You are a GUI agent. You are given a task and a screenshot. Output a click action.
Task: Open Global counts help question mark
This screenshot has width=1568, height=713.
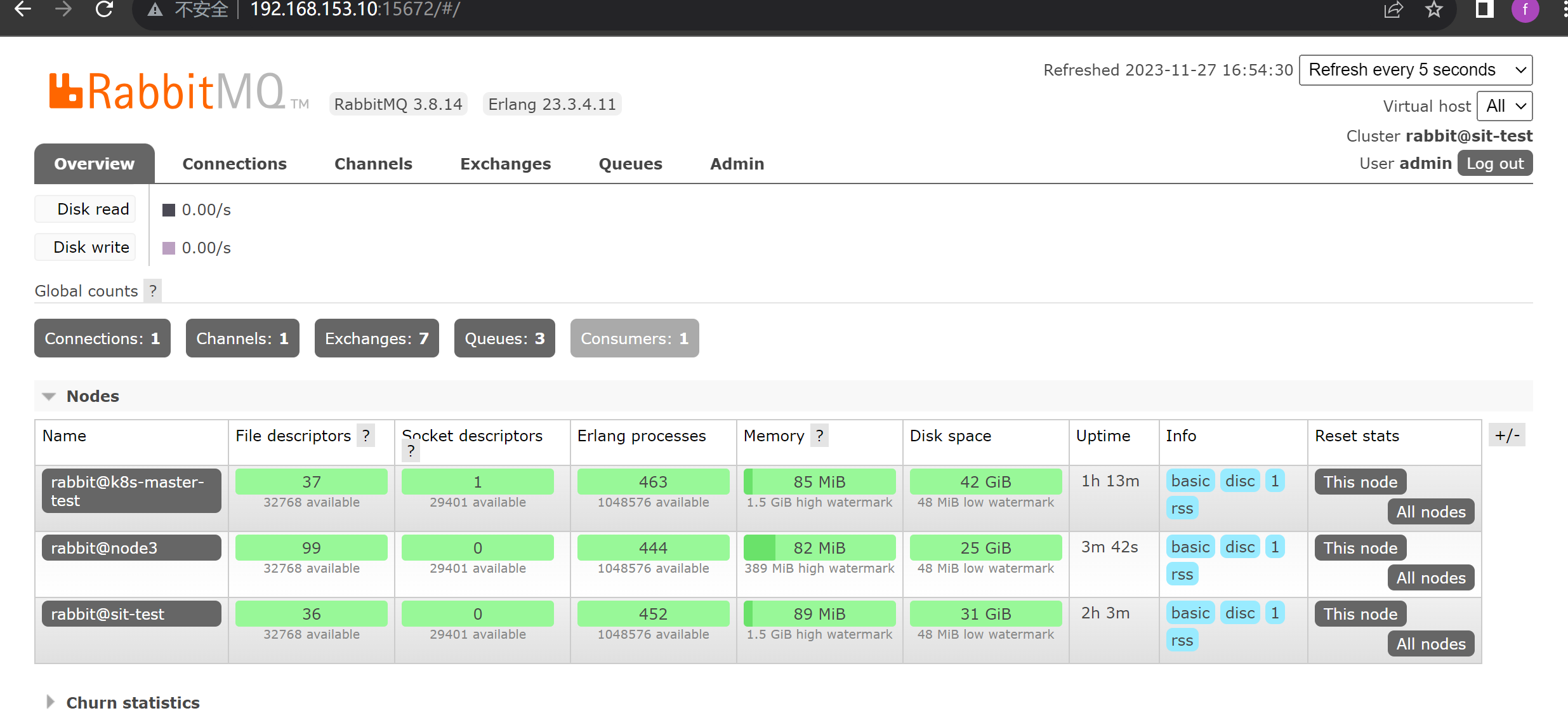pyautogui.click(x=152, y=291)
